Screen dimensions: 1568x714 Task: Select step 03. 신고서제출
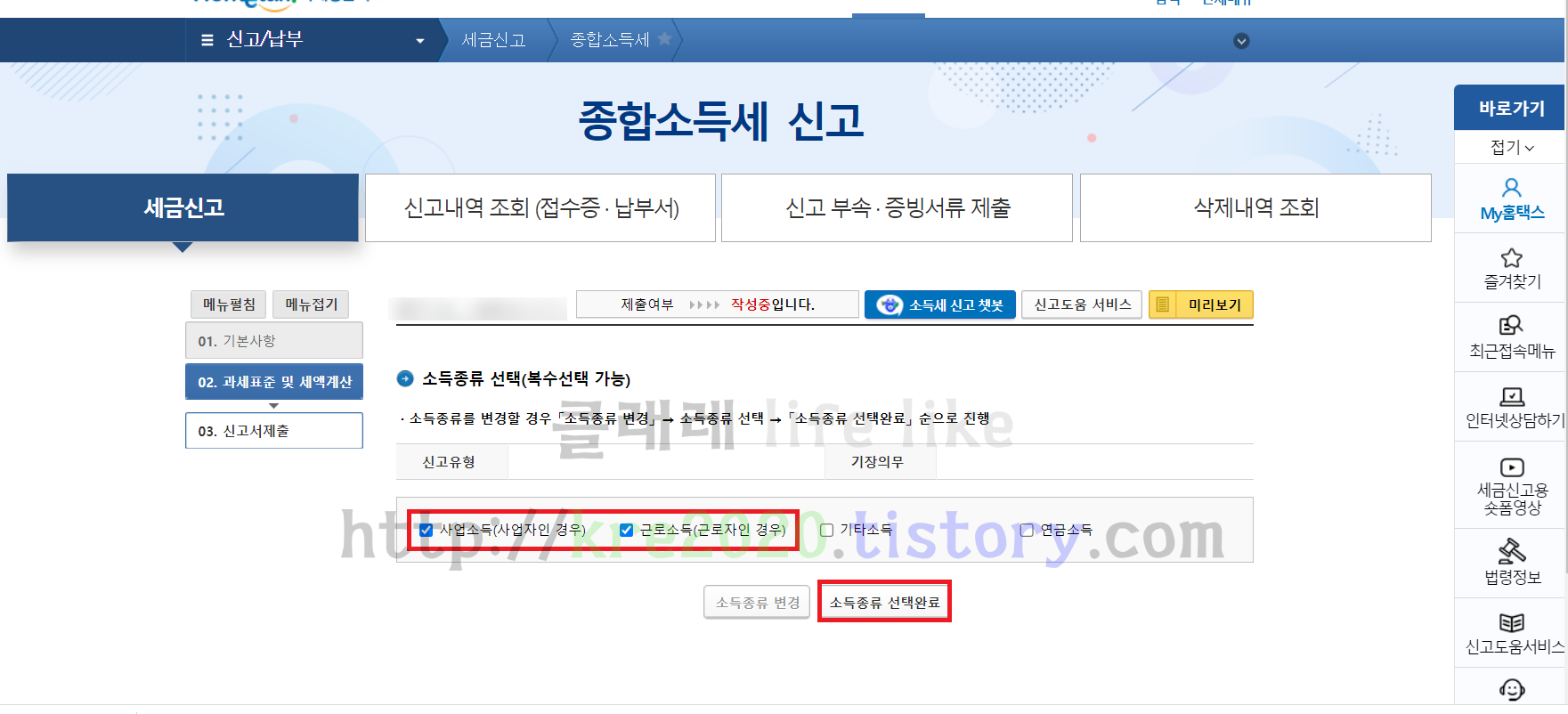pyautogui.click(x=274, y=431)
